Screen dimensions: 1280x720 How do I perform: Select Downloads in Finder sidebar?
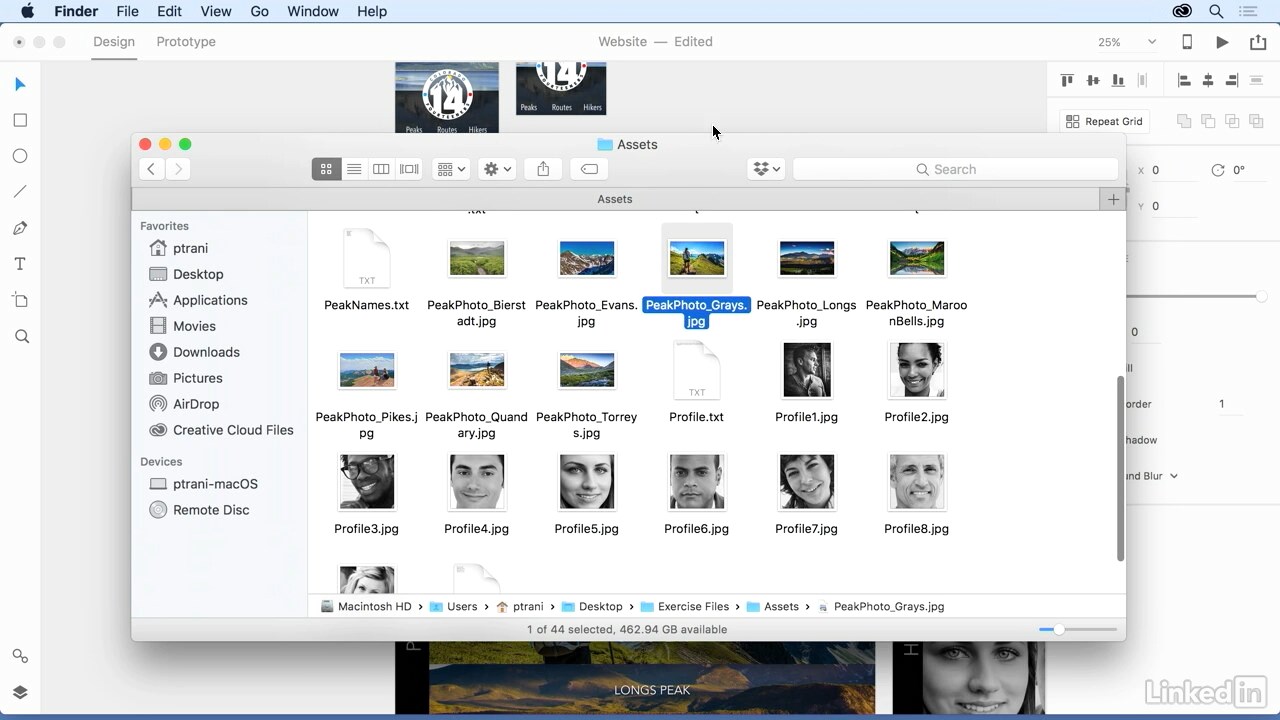pos(206,352)
